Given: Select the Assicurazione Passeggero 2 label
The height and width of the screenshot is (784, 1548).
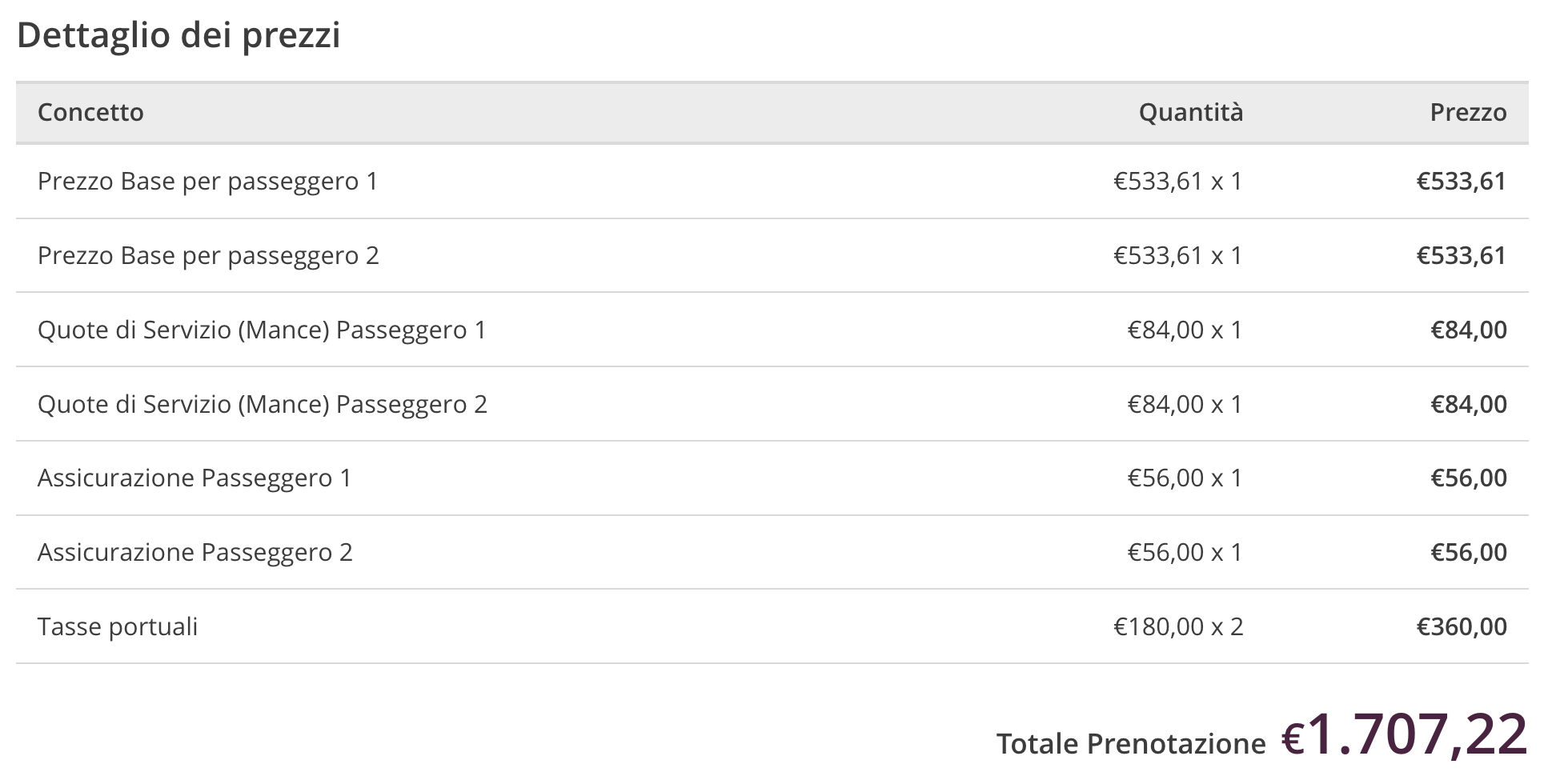Looking at the screenshot, I should pyautogui.click(x=195, y=553).
